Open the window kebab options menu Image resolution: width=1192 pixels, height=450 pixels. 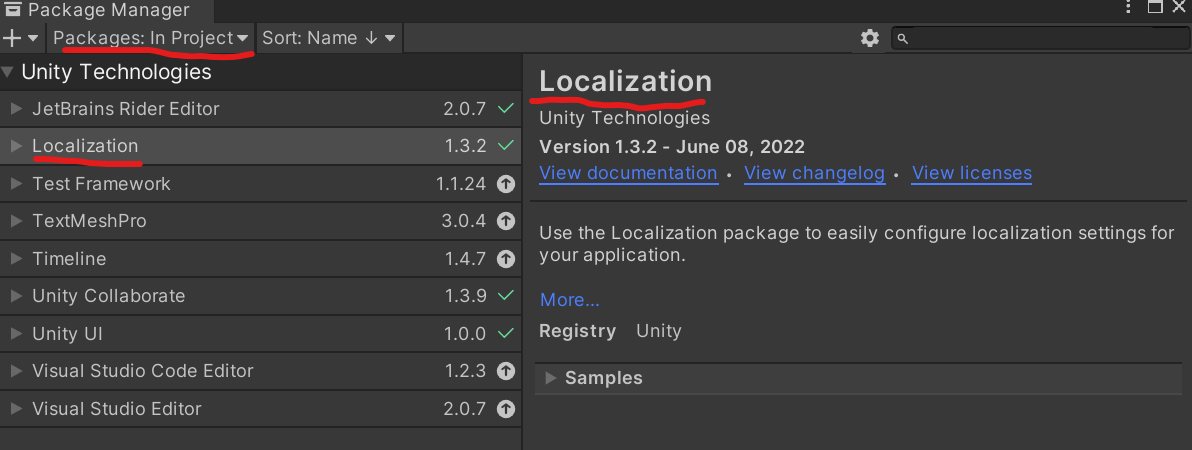coord(1128,8)
